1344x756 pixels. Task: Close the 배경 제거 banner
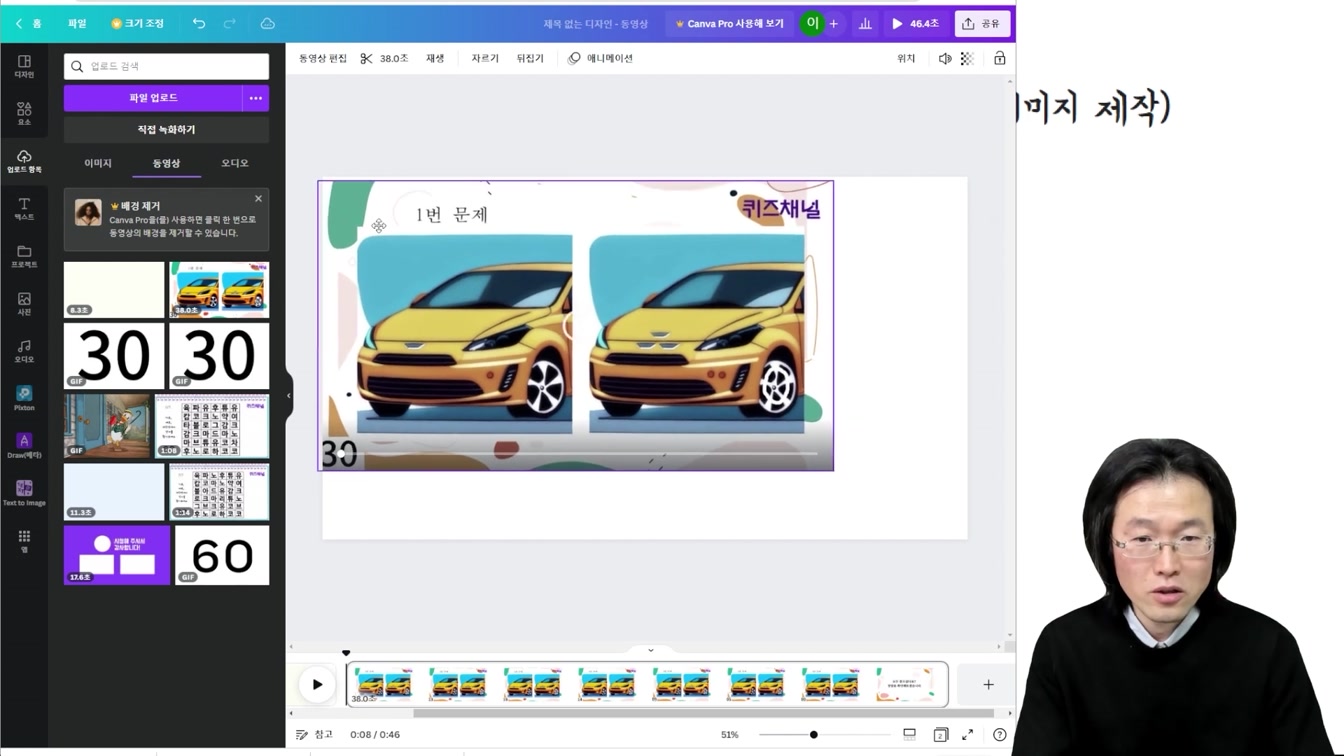[258, 199]
